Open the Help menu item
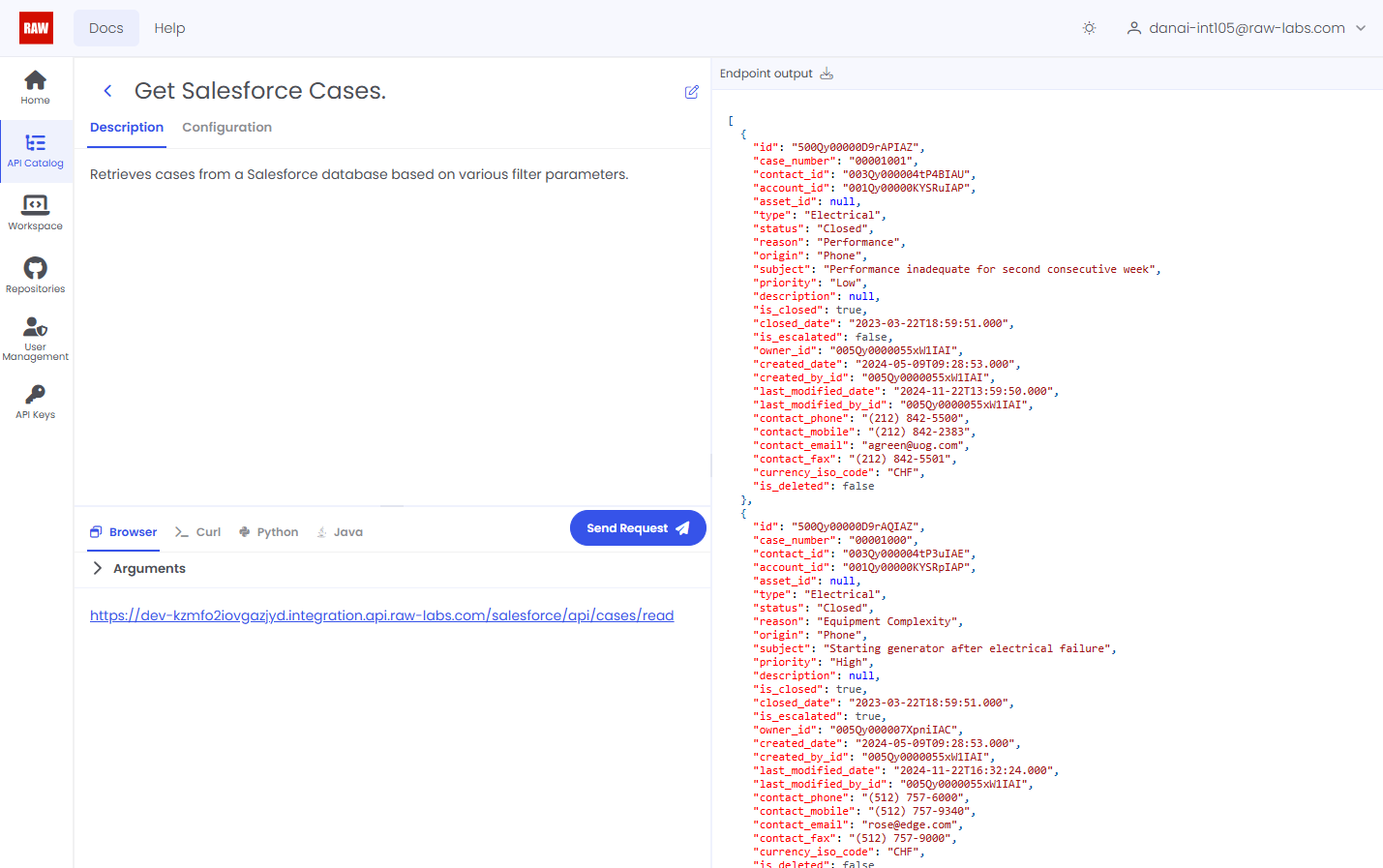1383x868 pixels. coord(169,28)
